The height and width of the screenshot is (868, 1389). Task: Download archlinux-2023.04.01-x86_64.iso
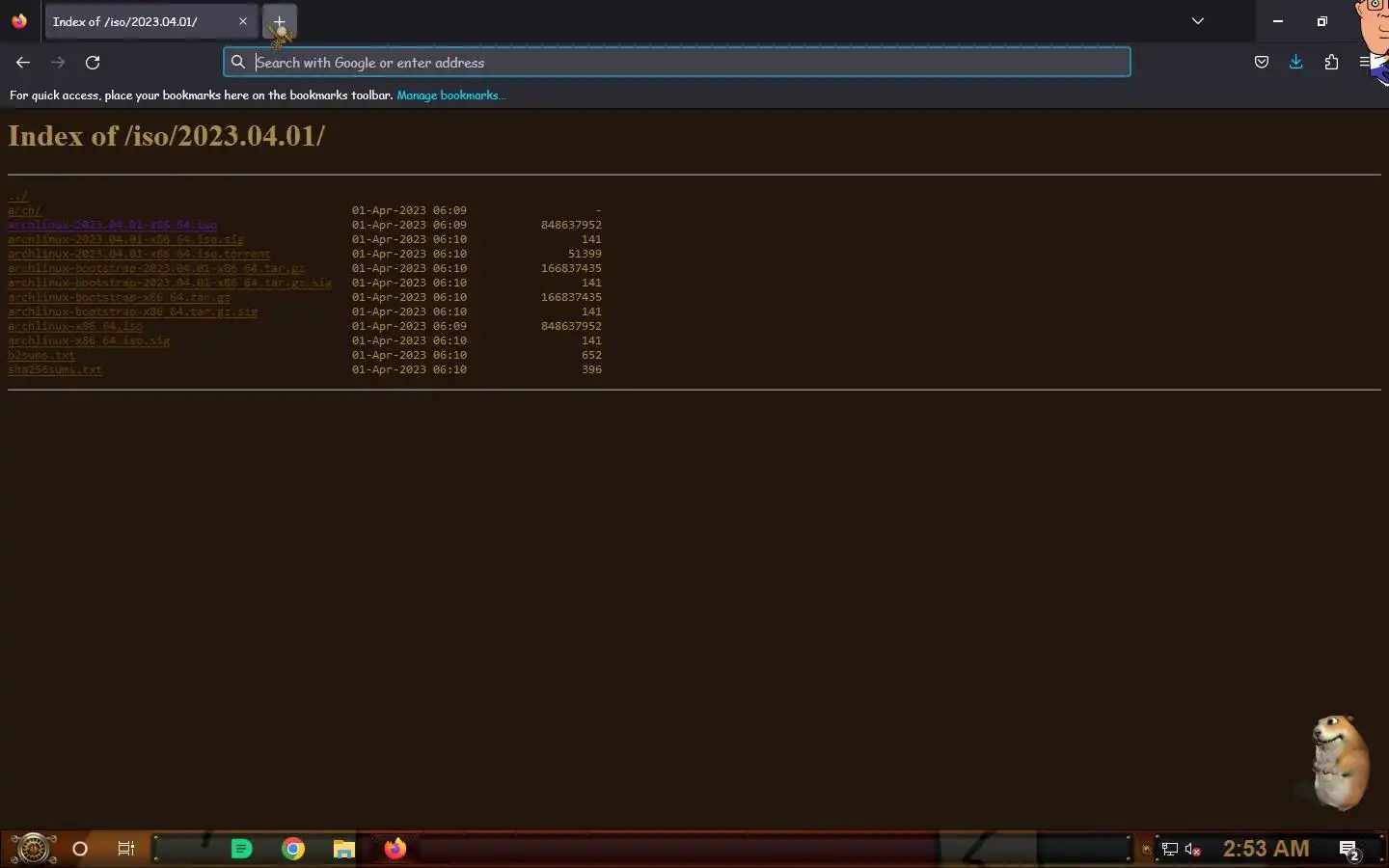(x=112, y=225)
